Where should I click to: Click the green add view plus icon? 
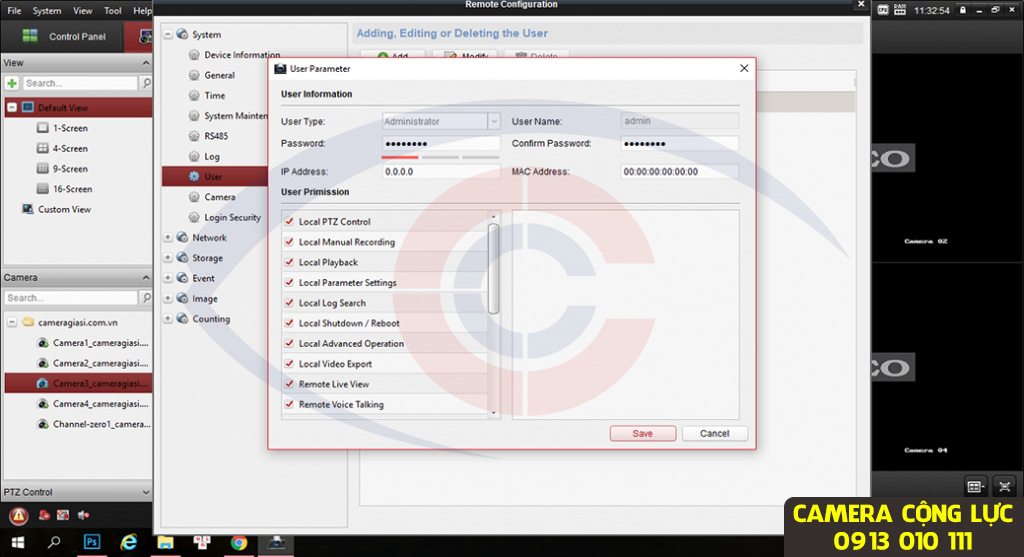[x=12, y=83]
